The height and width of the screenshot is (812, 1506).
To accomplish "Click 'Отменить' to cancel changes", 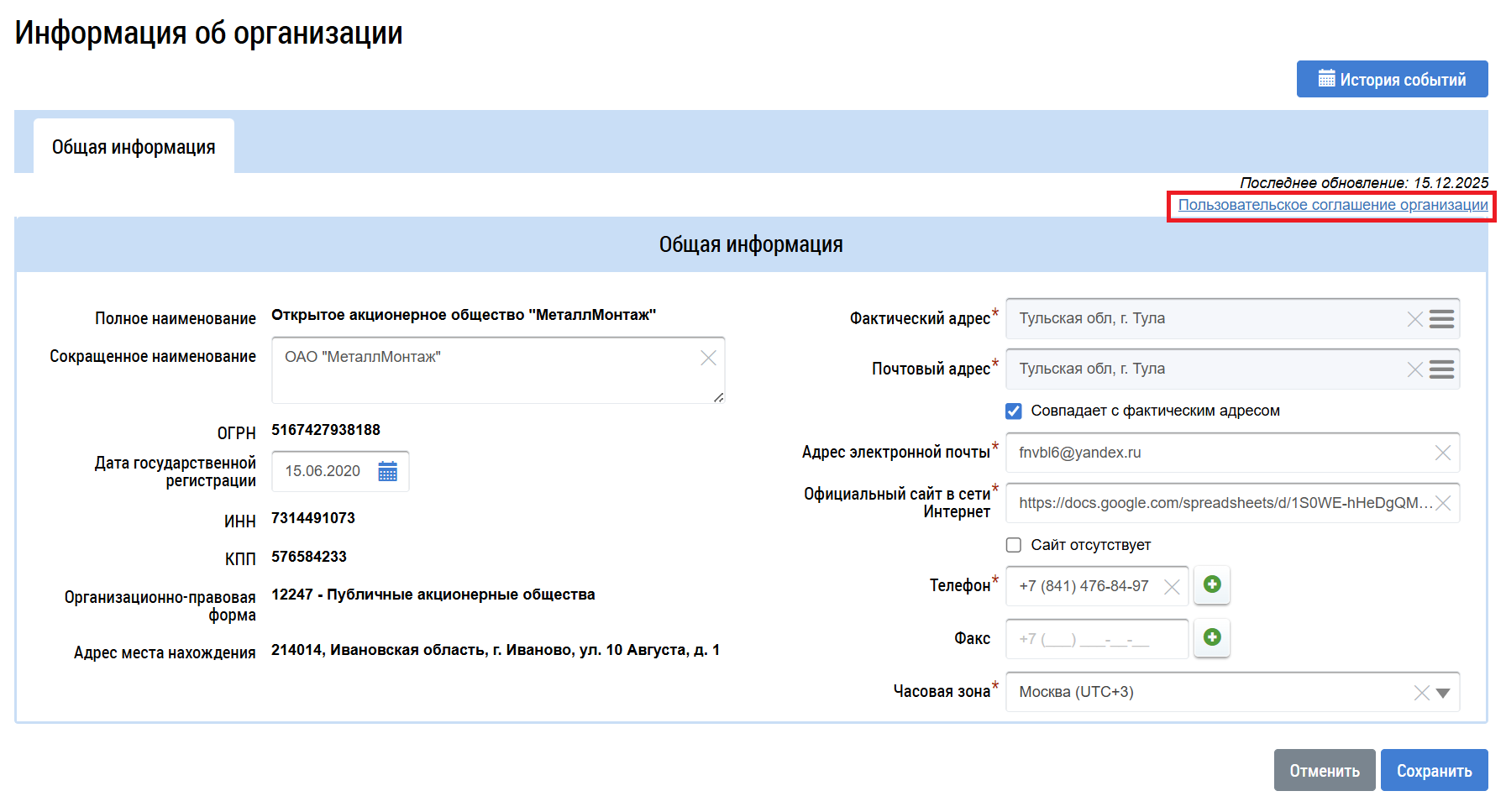I will coord(1324,770).
